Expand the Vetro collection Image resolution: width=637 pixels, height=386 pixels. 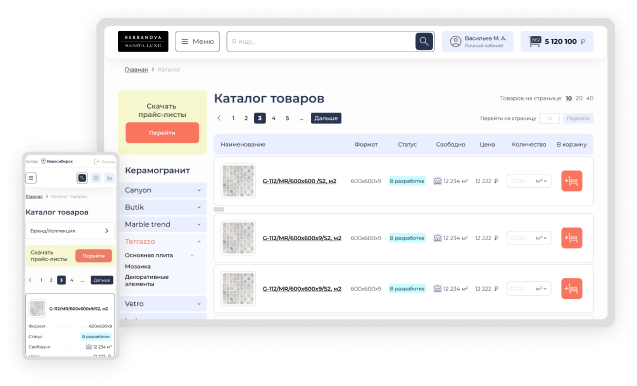pyautogui.click(x=163, y=304)
